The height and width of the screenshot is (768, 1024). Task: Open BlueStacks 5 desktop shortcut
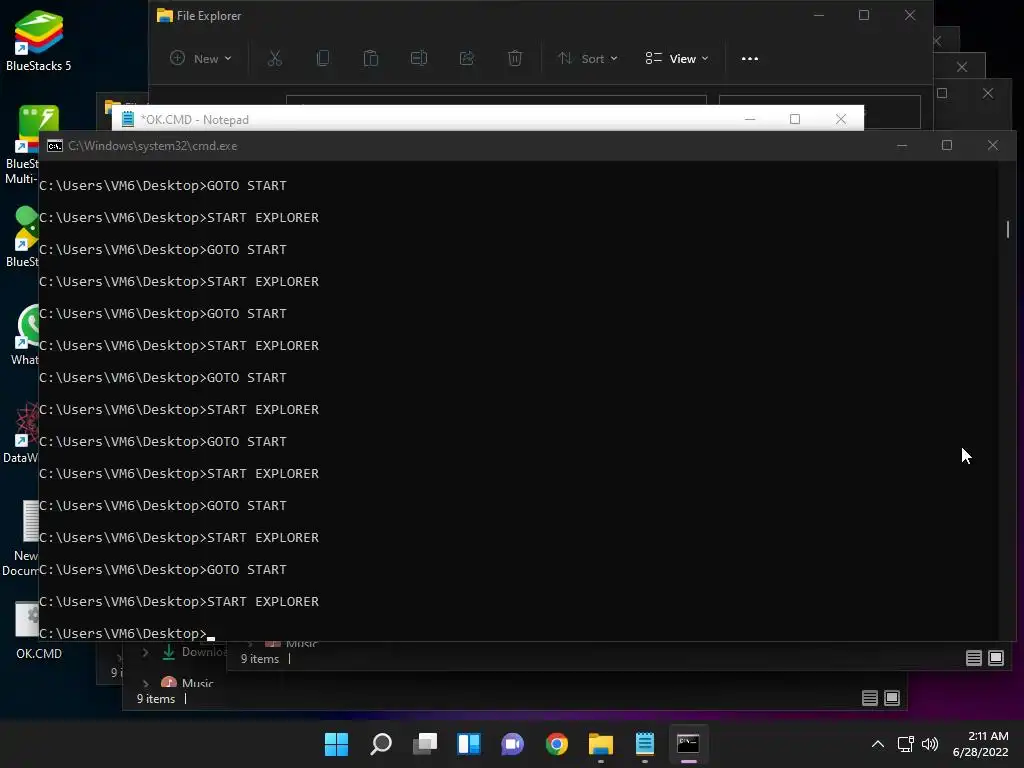pos(39,40)
